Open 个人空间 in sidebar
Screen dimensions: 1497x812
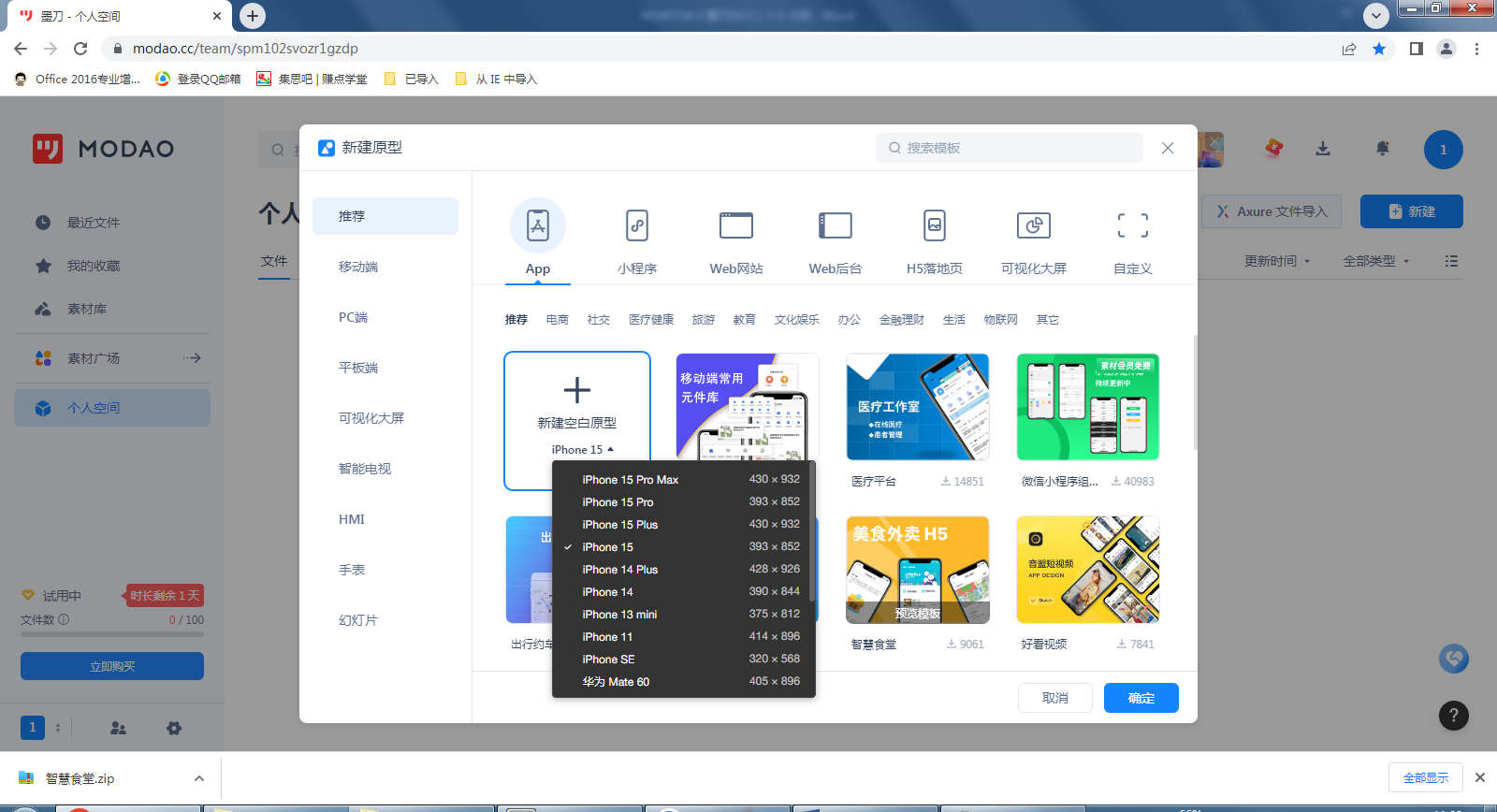[112, 408]
